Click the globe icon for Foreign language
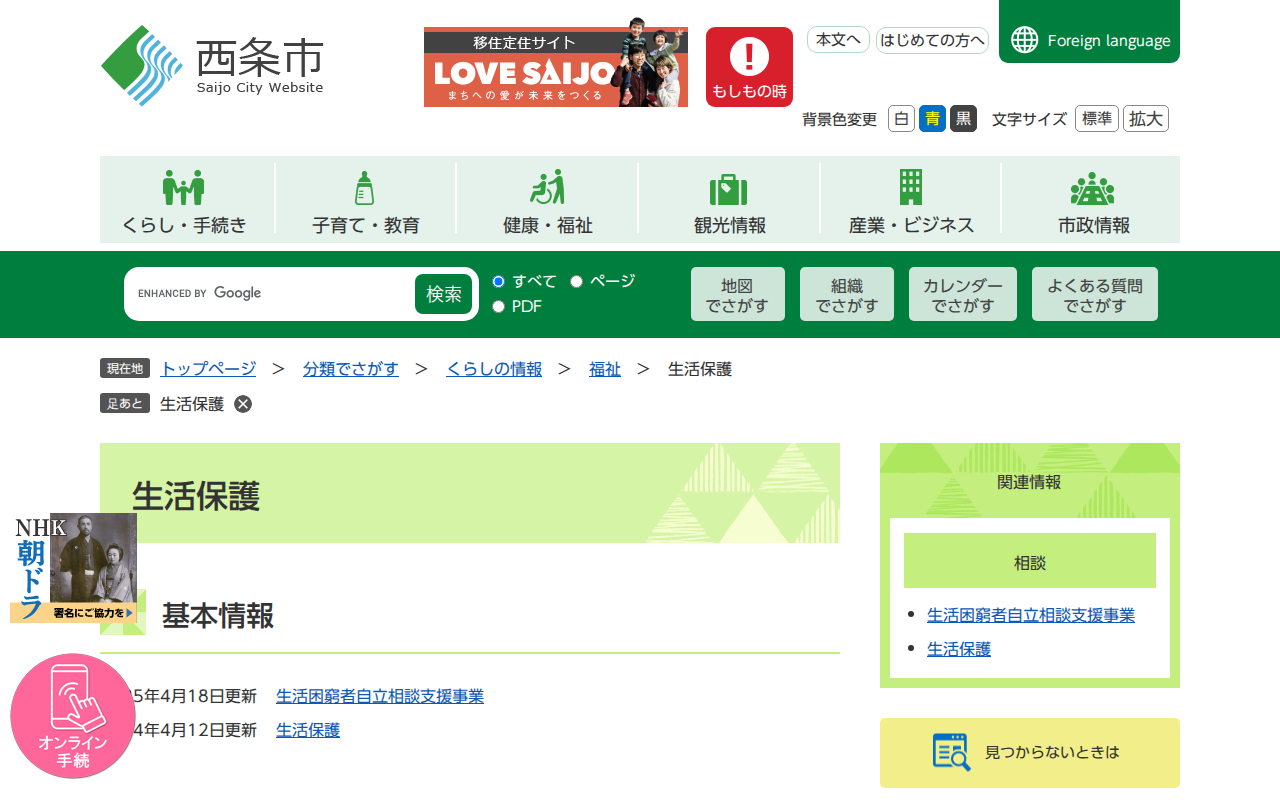The height and width of the screenshot is (800, 1280). coord(1025,40)
